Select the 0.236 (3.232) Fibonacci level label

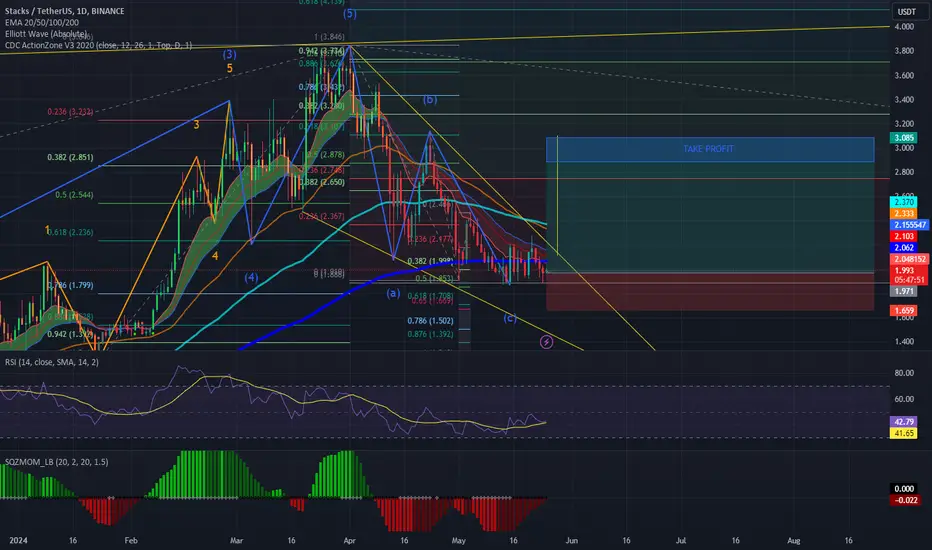pyautogui.click(x=70, y=112)
